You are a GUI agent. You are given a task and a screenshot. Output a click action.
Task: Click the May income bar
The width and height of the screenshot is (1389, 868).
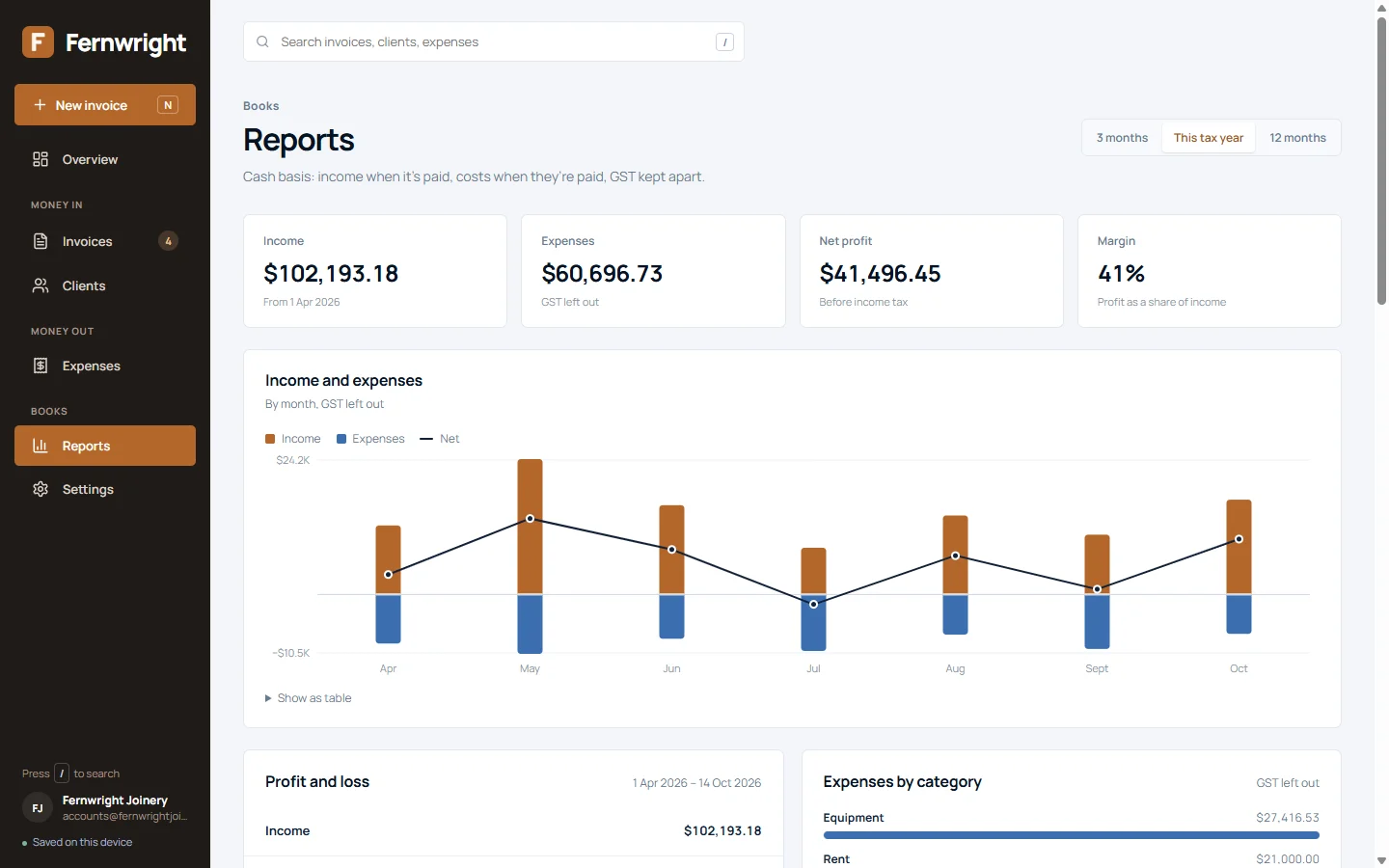tap(530, 527)
